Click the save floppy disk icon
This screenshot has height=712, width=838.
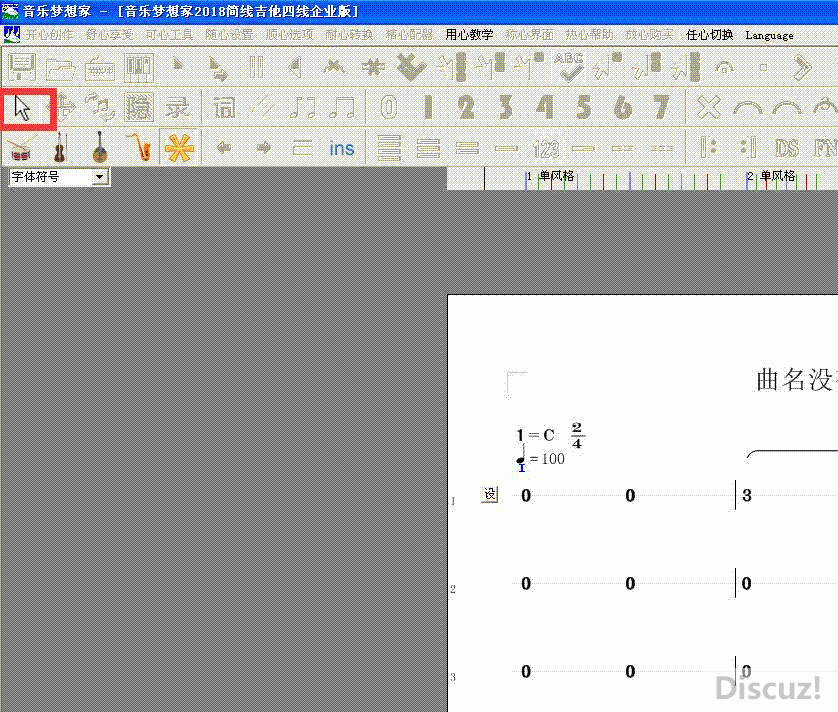click(22, 67)
